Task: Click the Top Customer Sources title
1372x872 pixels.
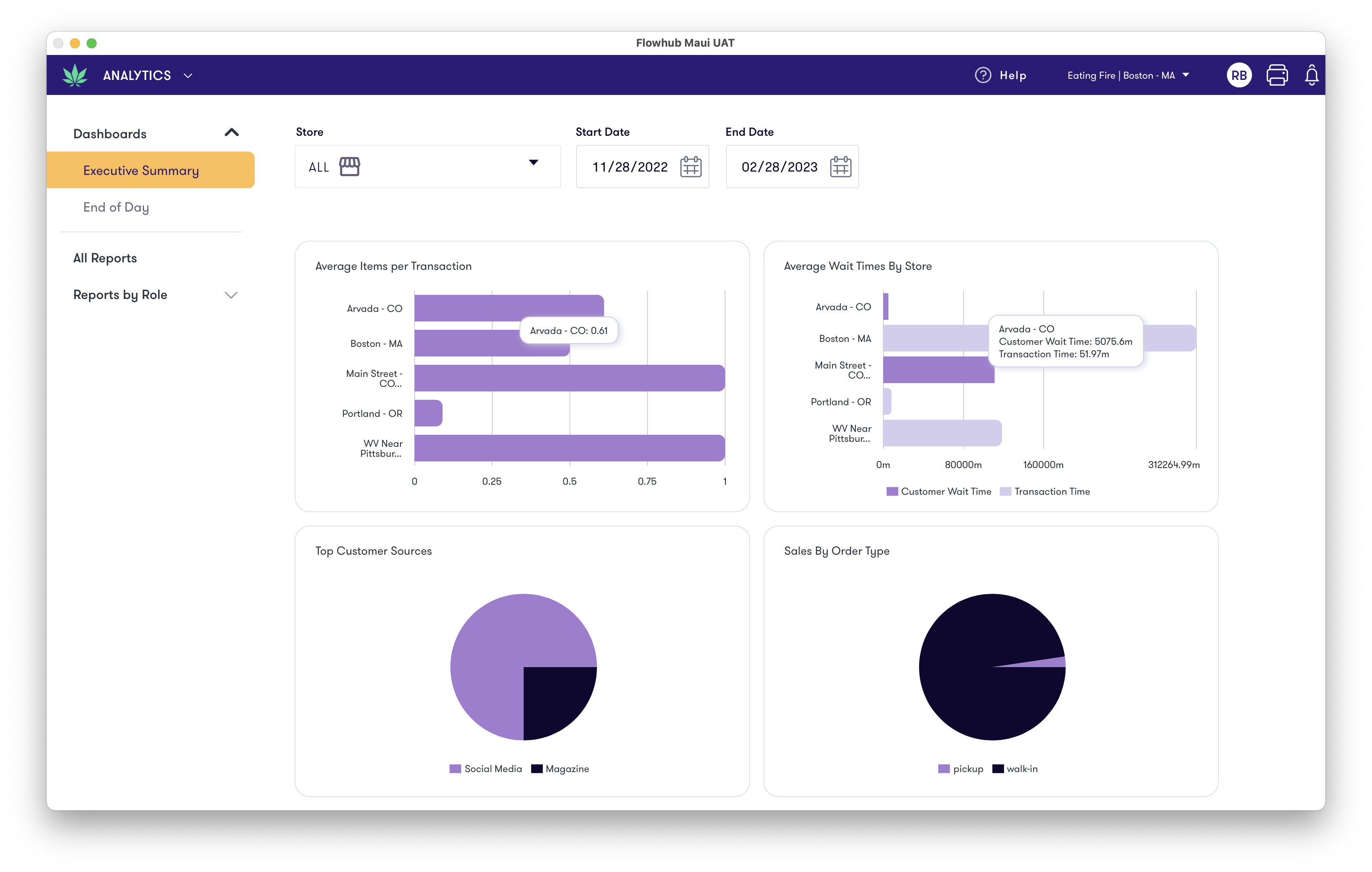Action: coord(373,551)
